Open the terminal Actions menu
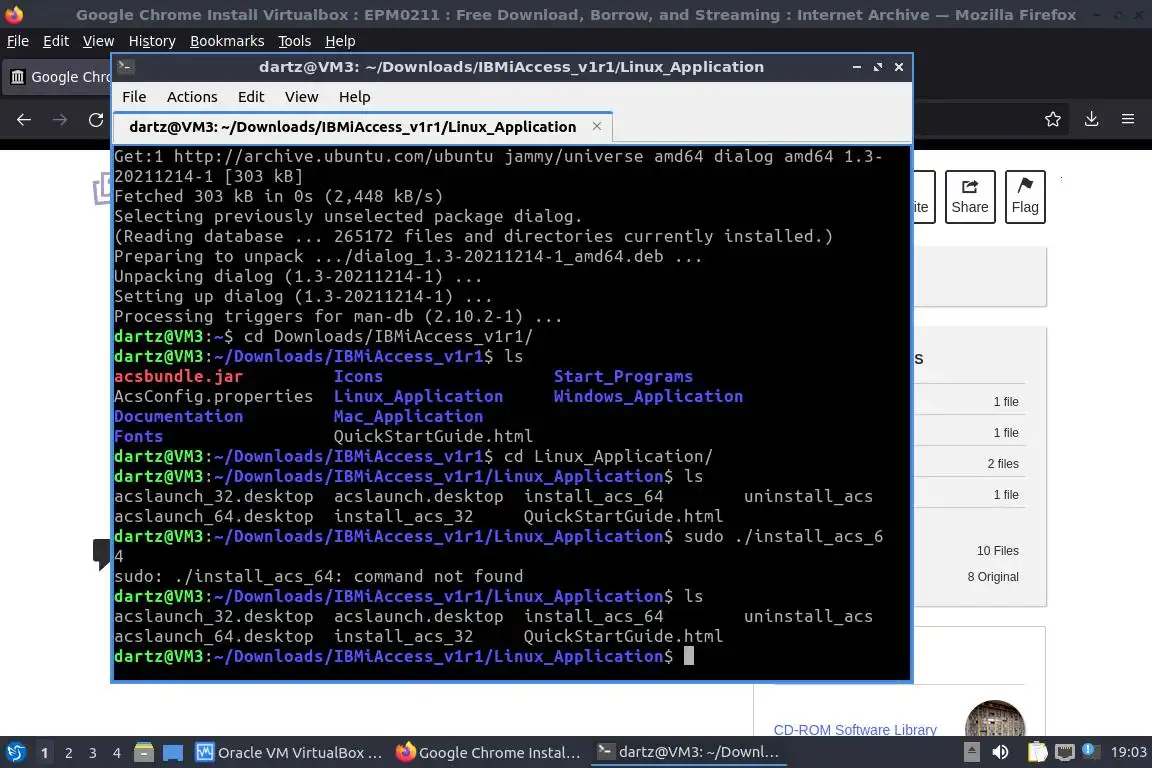Image resolution: width=1152 pixels, height=768 pixels. [x=192, y=97]
